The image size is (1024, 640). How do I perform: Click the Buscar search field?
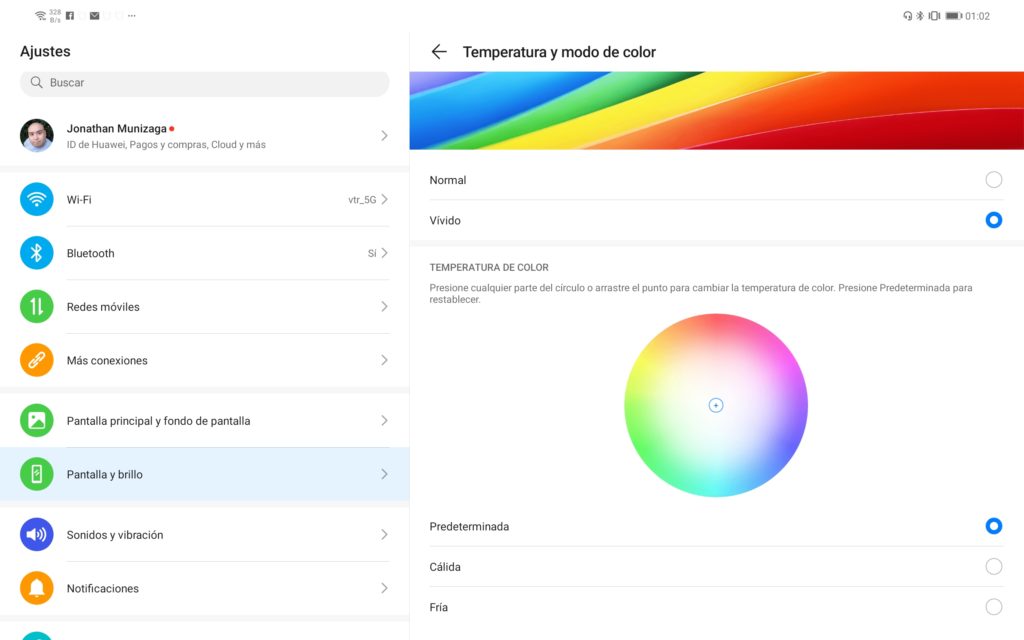[x=204, y=83]
